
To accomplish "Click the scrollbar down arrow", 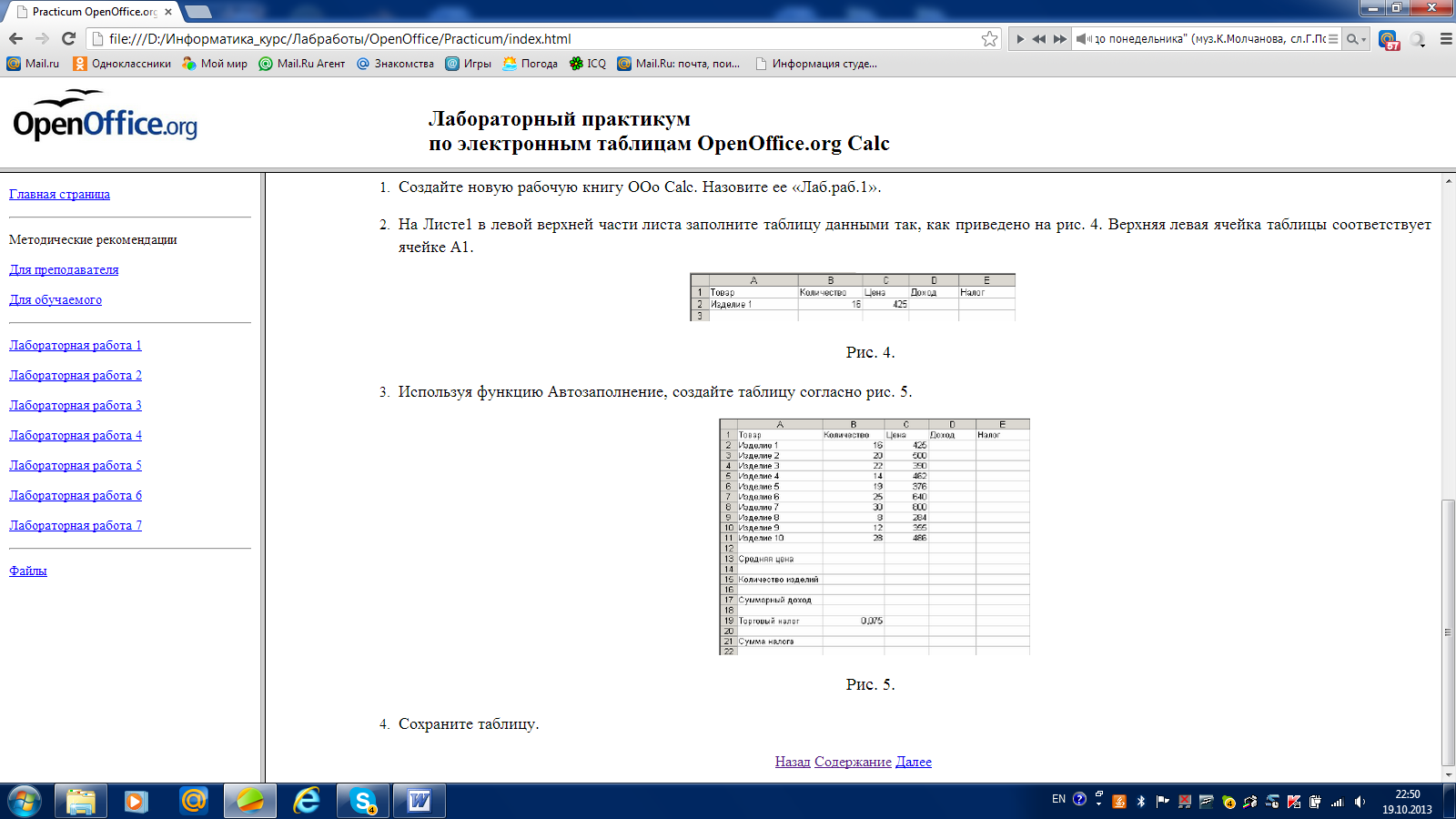I will (x=1449, y=776).
